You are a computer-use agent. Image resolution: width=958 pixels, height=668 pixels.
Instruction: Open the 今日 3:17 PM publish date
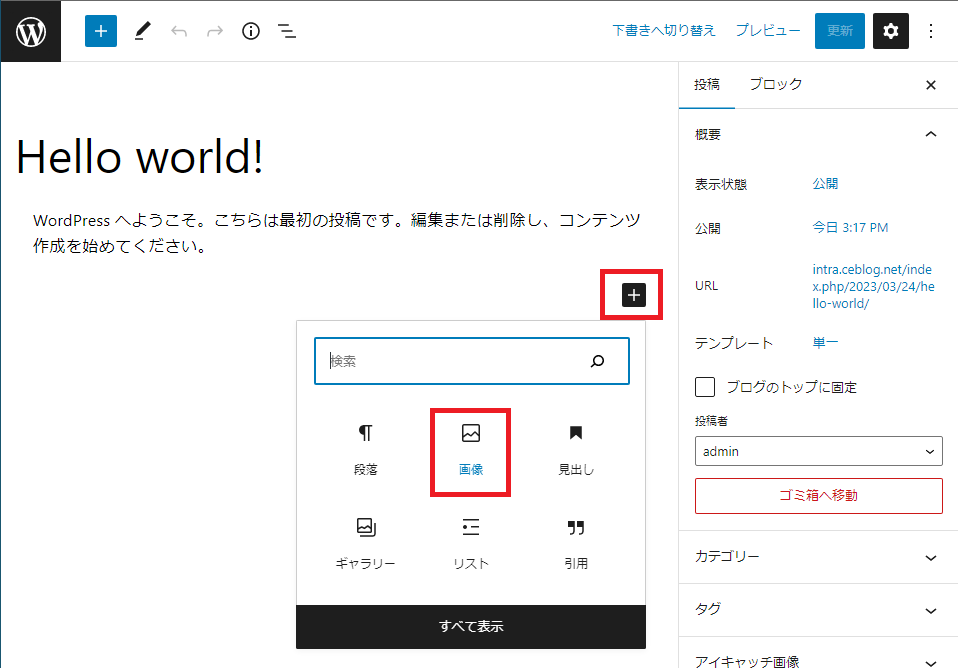(850, 228)
